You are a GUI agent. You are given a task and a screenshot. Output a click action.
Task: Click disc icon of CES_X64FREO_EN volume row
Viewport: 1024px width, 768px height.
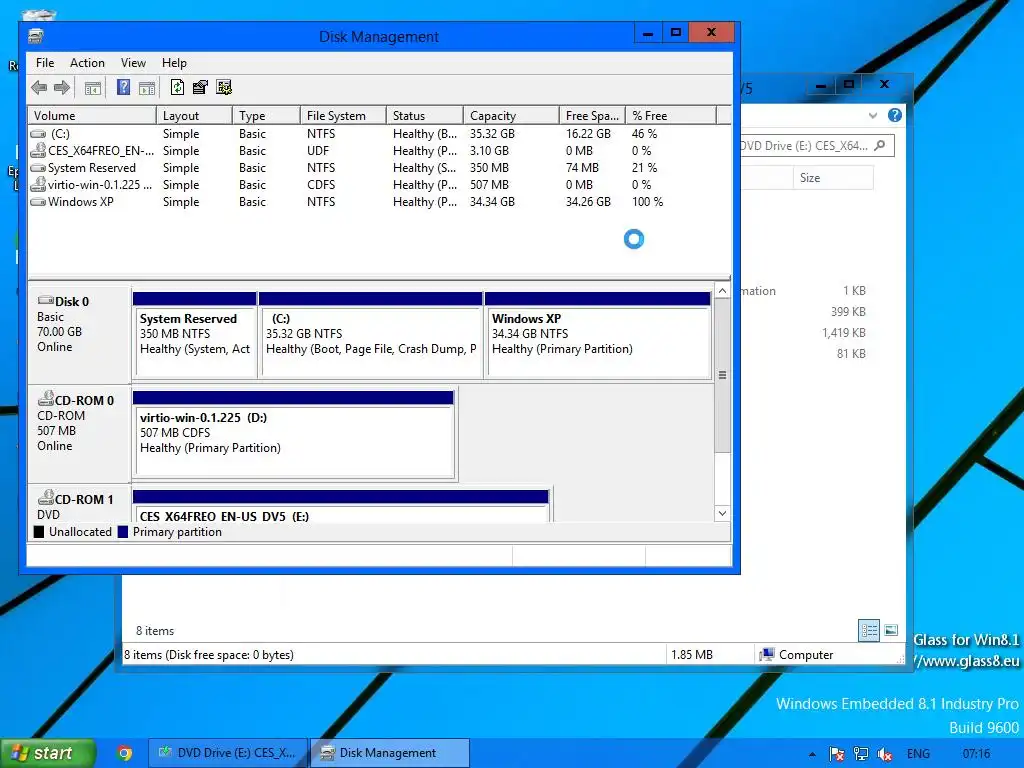click(x=39, y=151)
